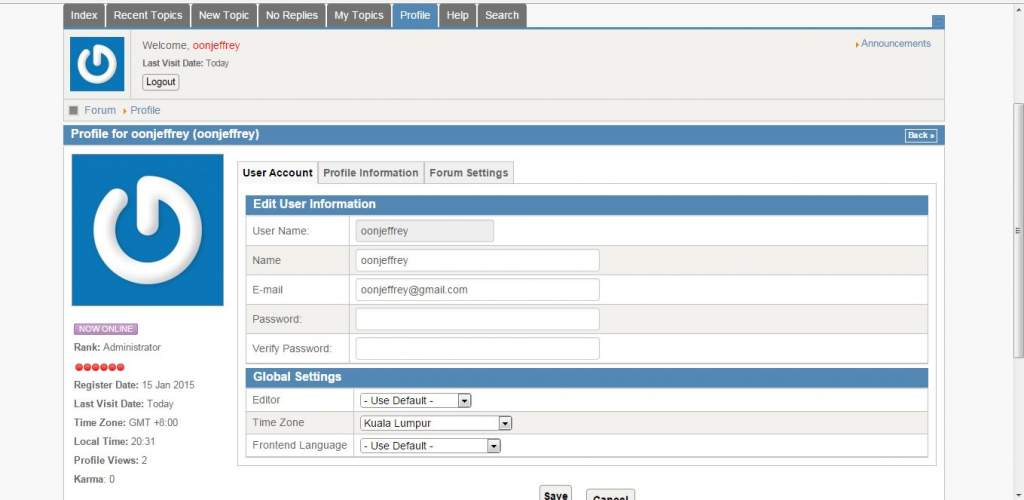The image size is (1024, 500).
Task: Open the Frontend Language dropdown
Action: coord(430,446)
